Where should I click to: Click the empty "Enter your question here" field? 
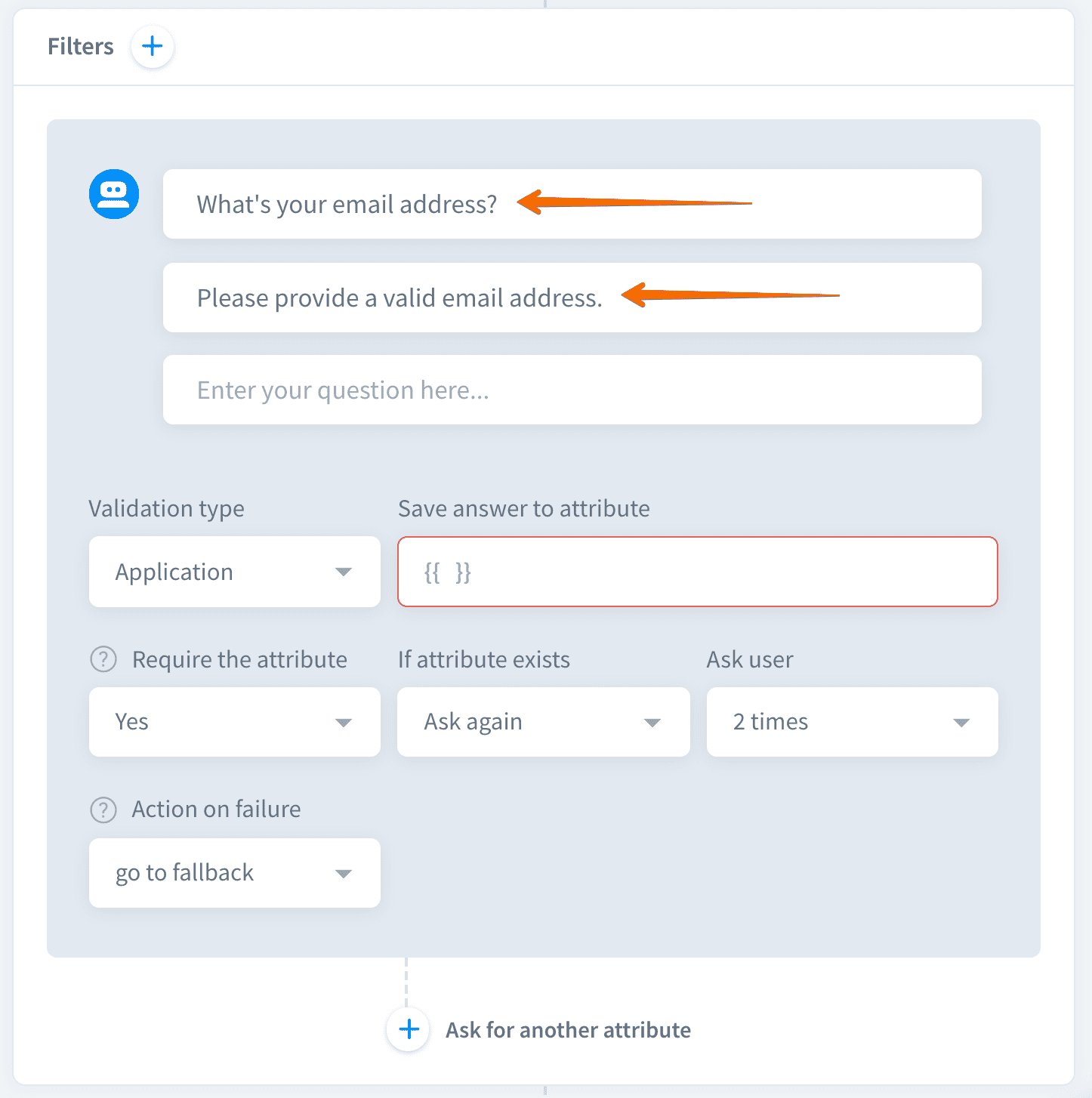click(x=572, y=390)
